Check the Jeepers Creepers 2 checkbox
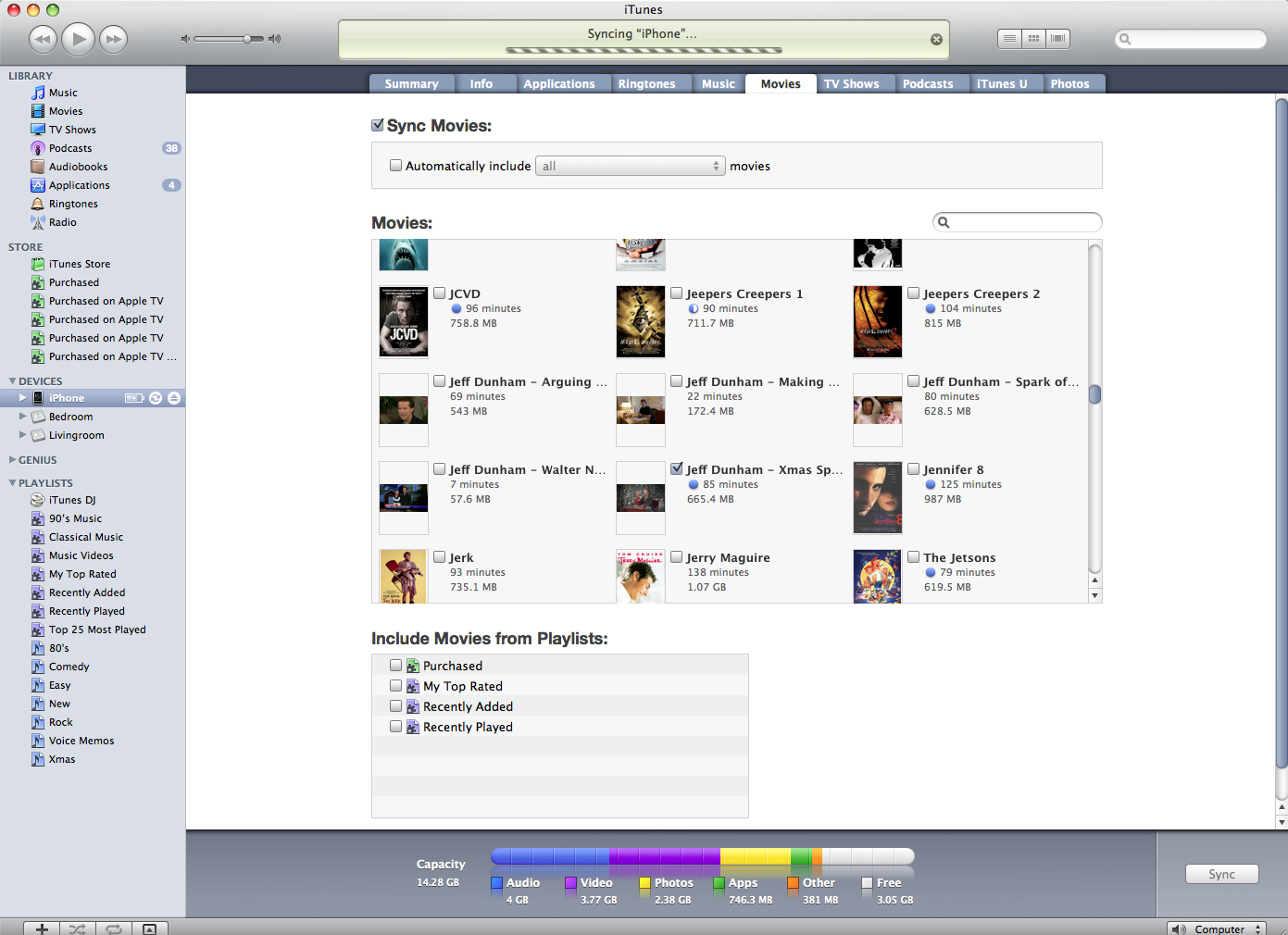1288x935 pixels. point(914,293)
